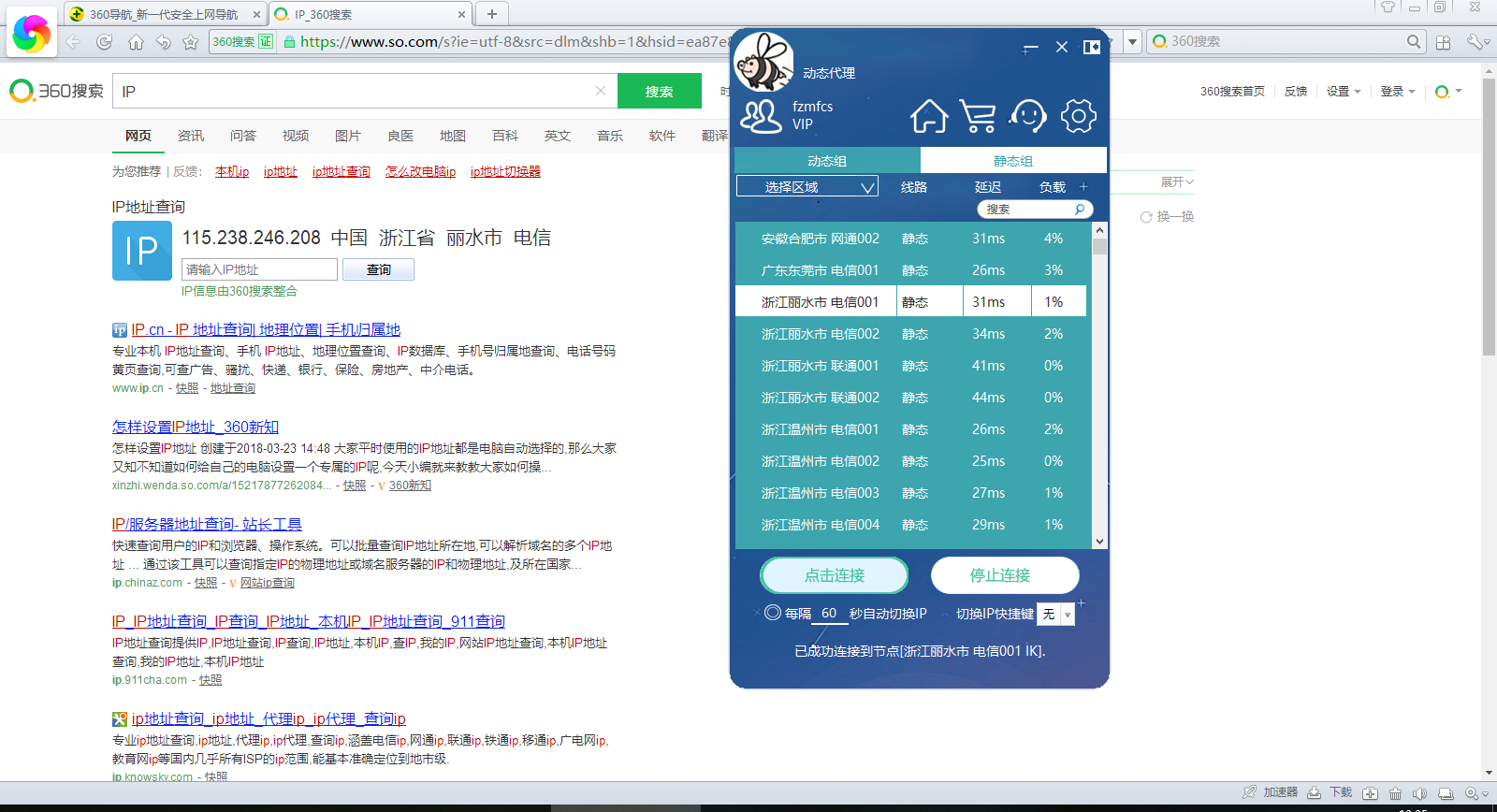Expand the 登录 dropdown

(1398, 92)
